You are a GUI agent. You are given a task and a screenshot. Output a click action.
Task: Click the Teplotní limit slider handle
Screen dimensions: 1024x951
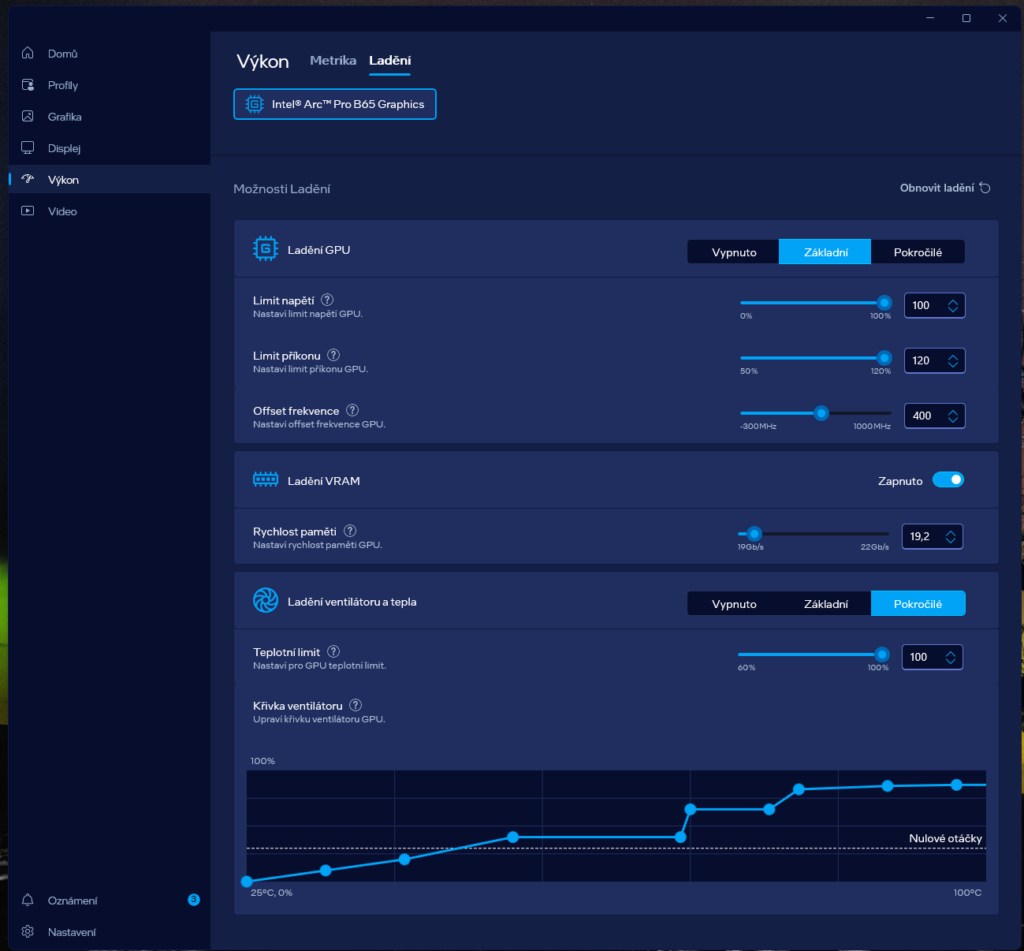coord(882,654)
